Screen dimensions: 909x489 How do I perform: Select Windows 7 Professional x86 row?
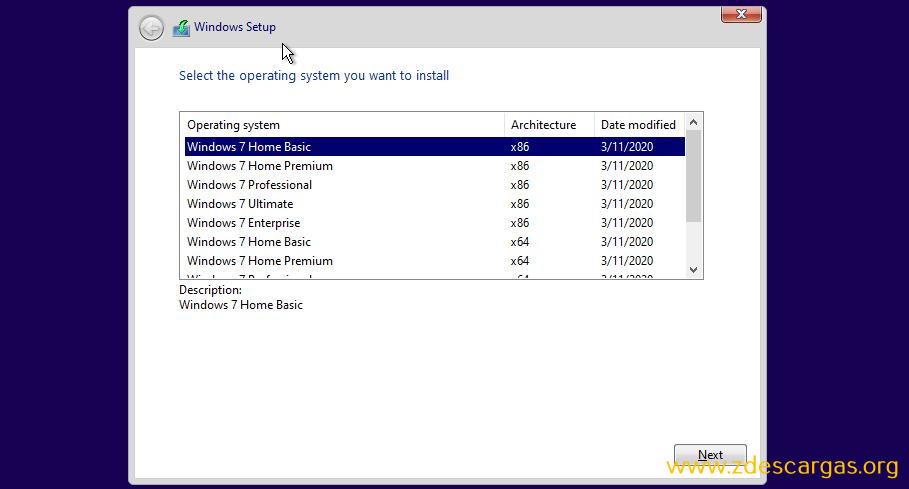tap(435, 185)
